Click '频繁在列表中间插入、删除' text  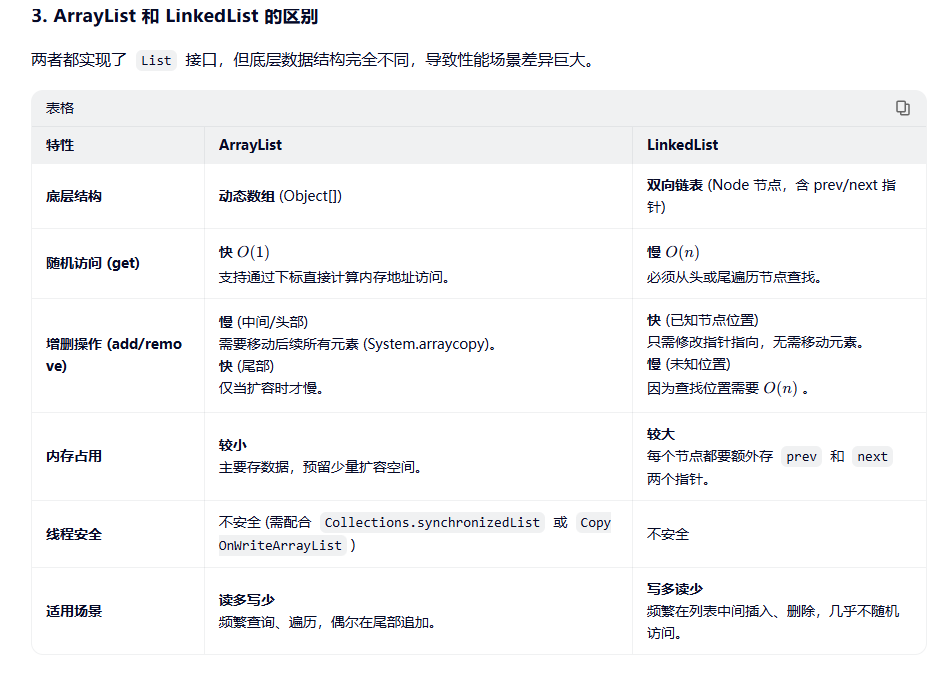click(731, 611)
